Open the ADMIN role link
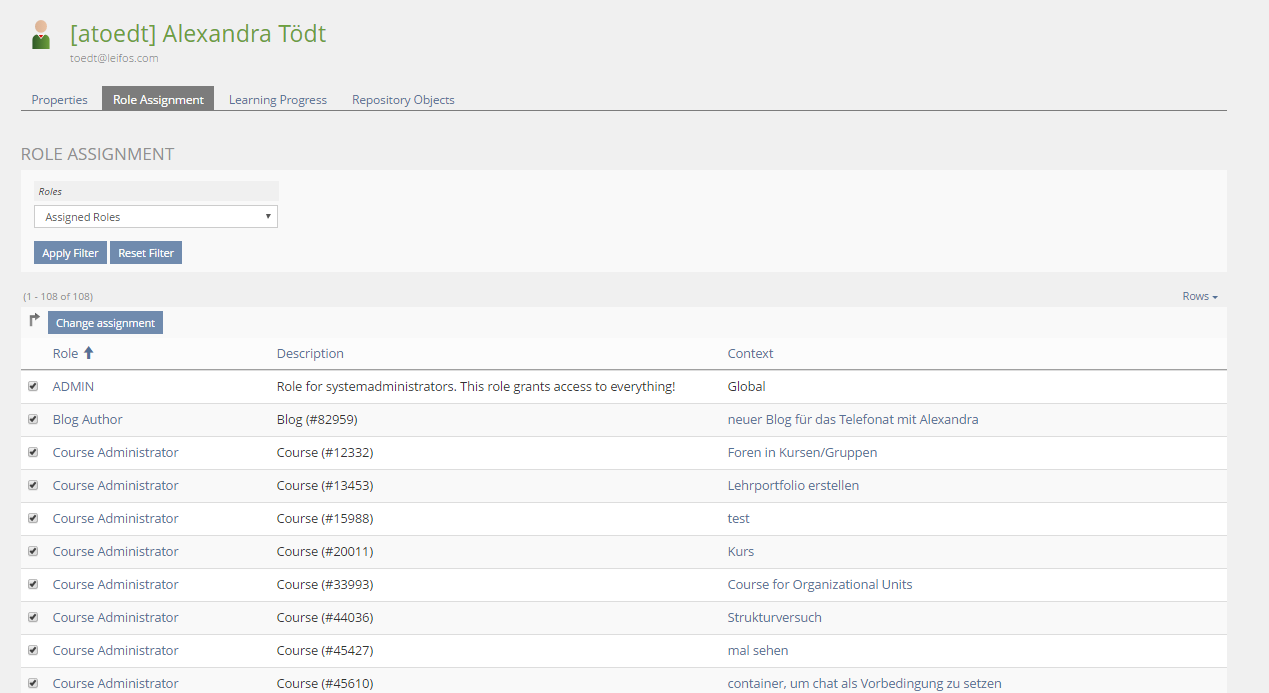 coord(73,386)
